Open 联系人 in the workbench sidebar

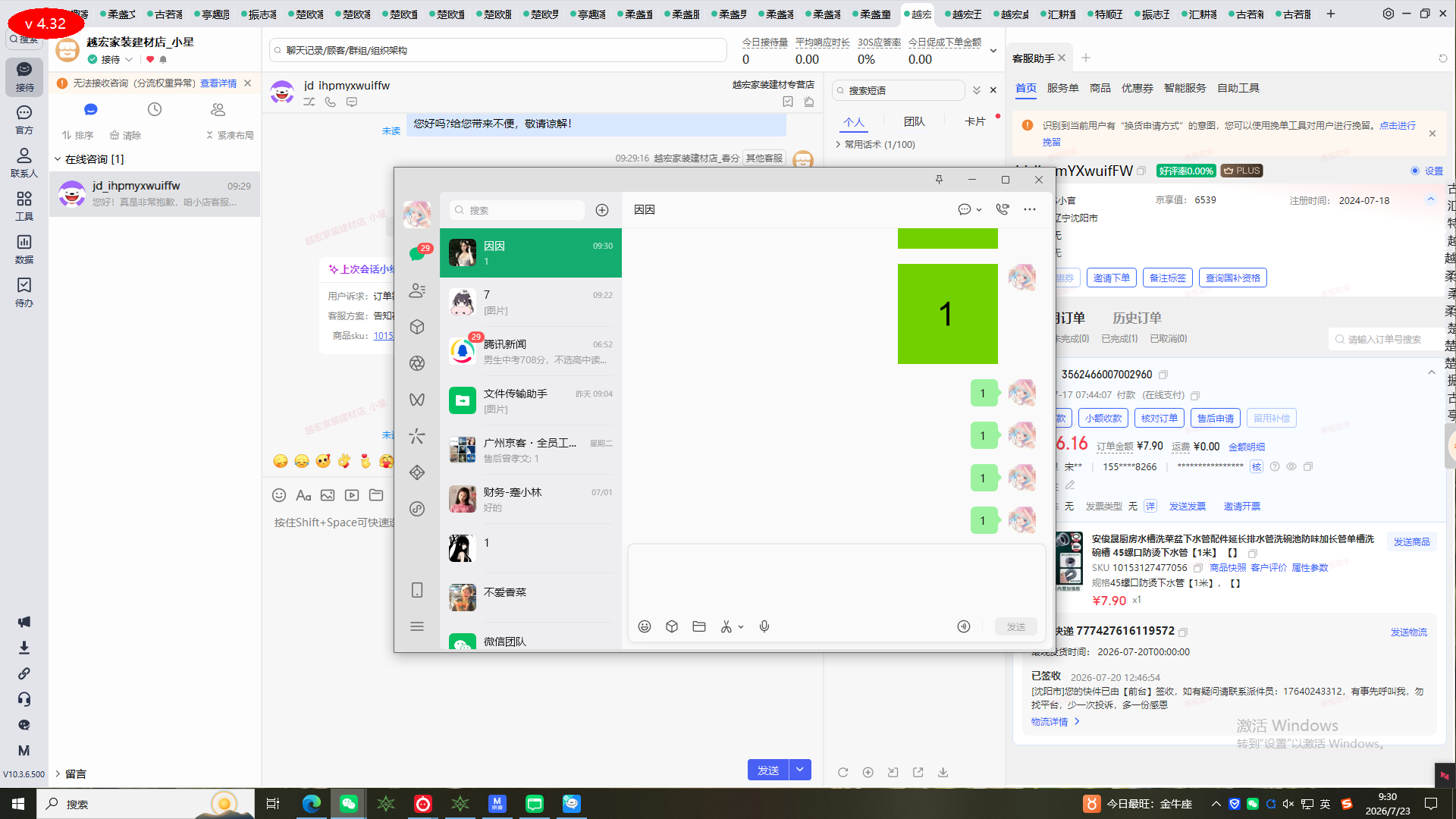tap(24, 163)
